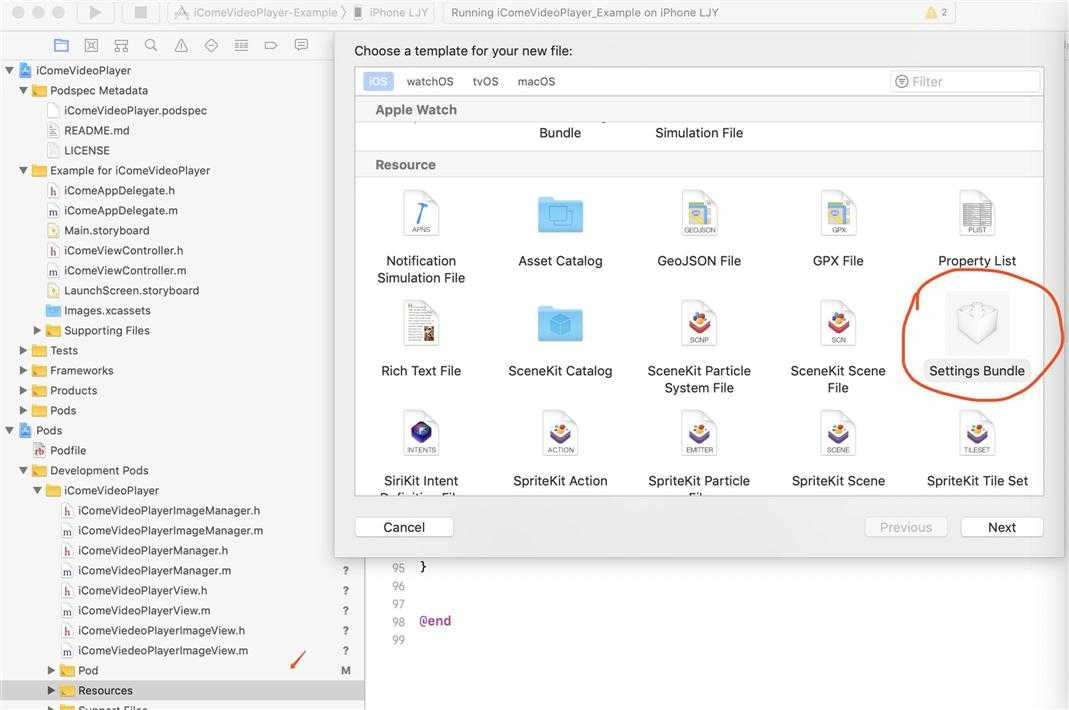Open the Debug navigator icon

click(241, 45)
